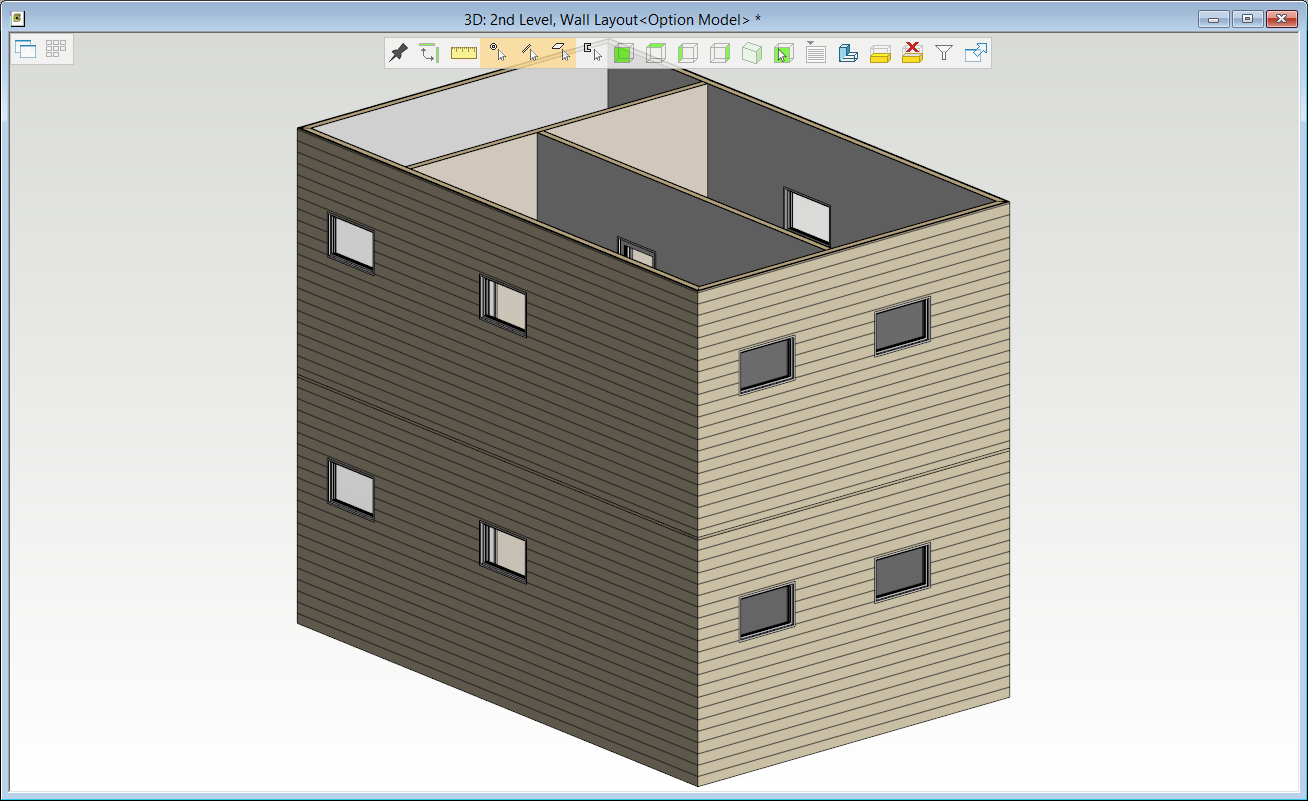1308x801 pixels.
Task: Open the list dropdown with arrow
Action: [x=815, y=53]
